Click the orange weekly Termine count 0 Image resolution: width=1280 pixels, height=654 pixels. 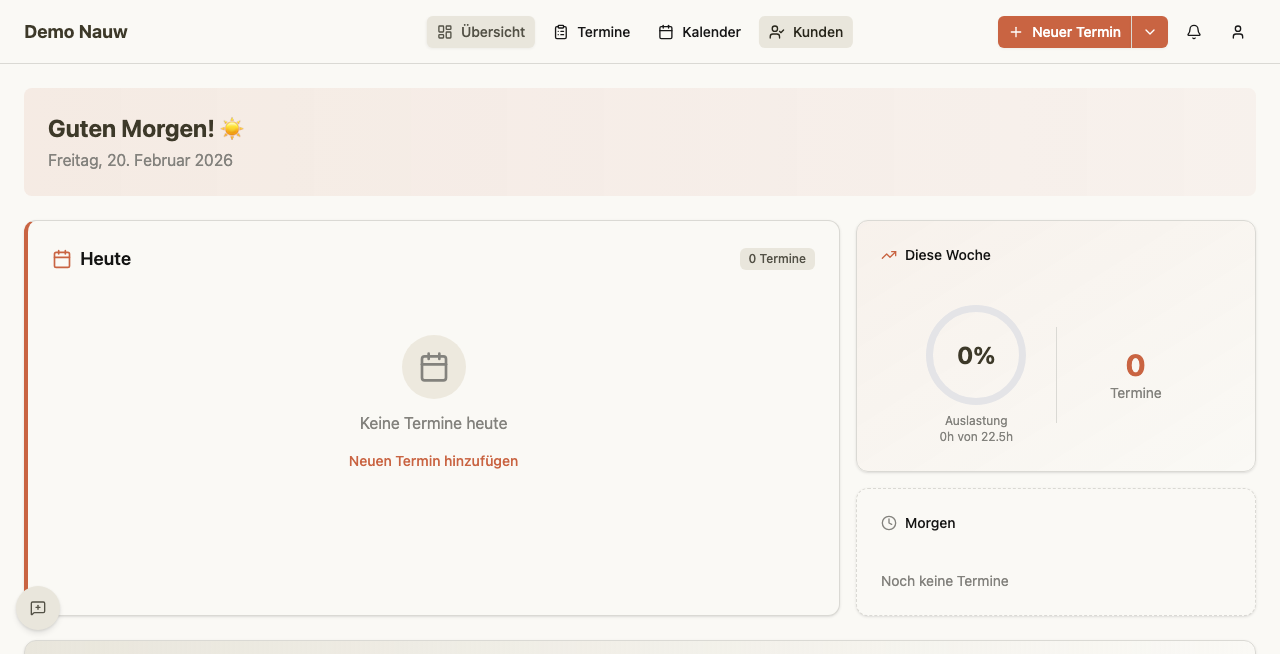coord(1136,365)
